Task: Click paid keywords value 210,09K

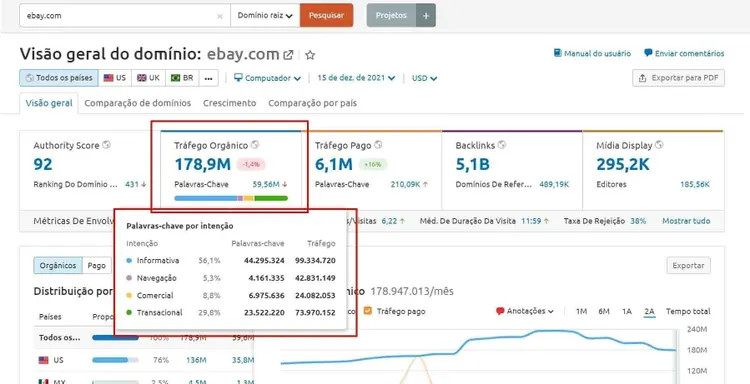Action: [405, 184]
